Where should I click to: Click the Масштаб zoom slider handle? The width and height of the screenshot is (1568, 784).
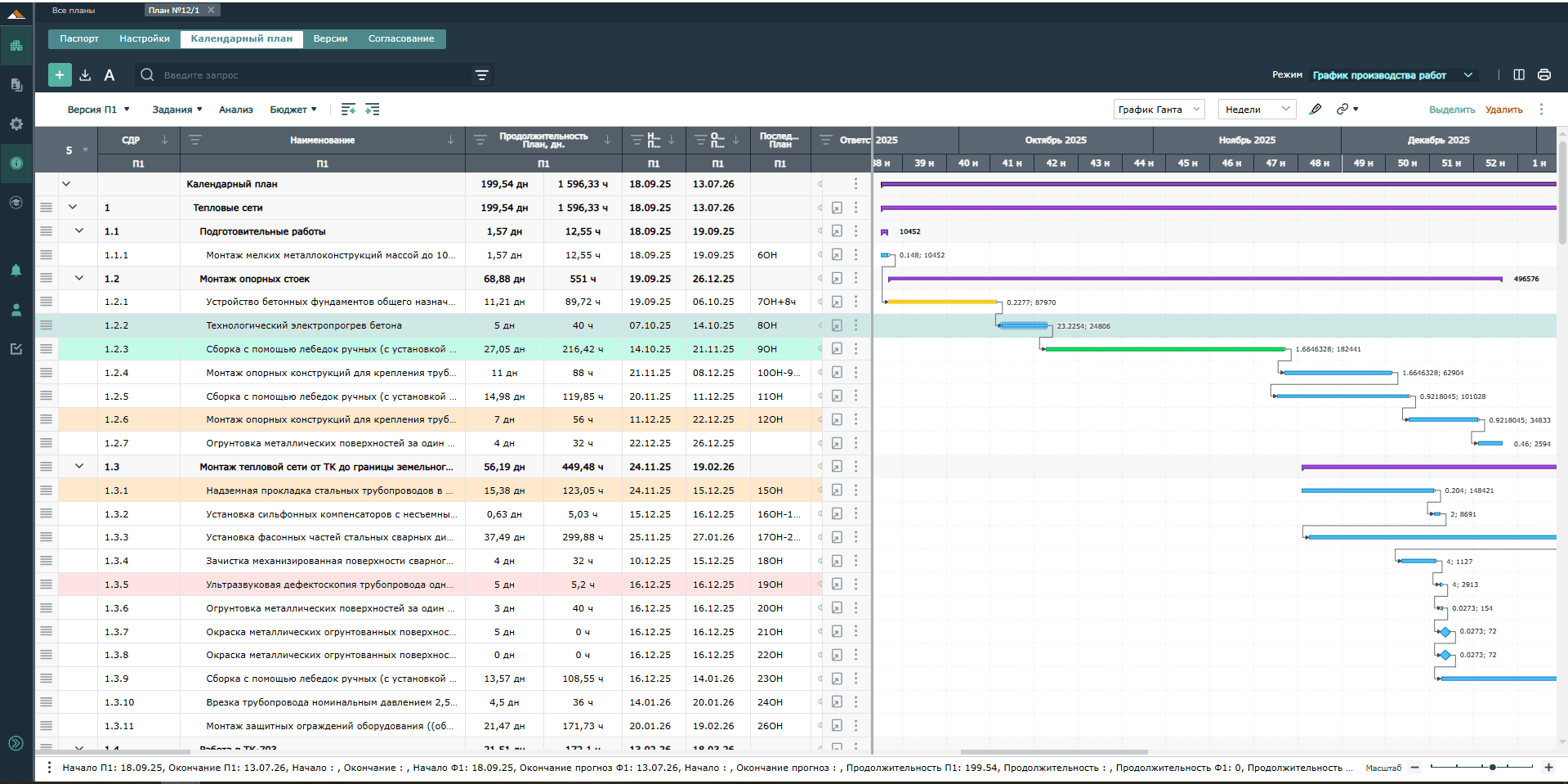[1492, 767]
